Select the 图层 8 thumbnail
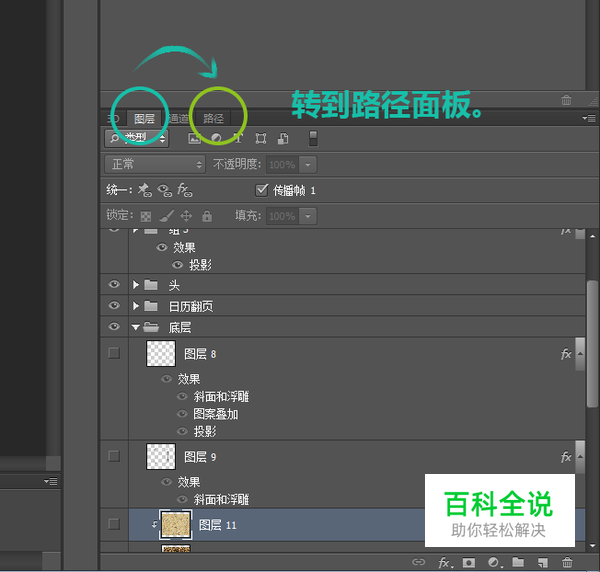 coord(161,354)
